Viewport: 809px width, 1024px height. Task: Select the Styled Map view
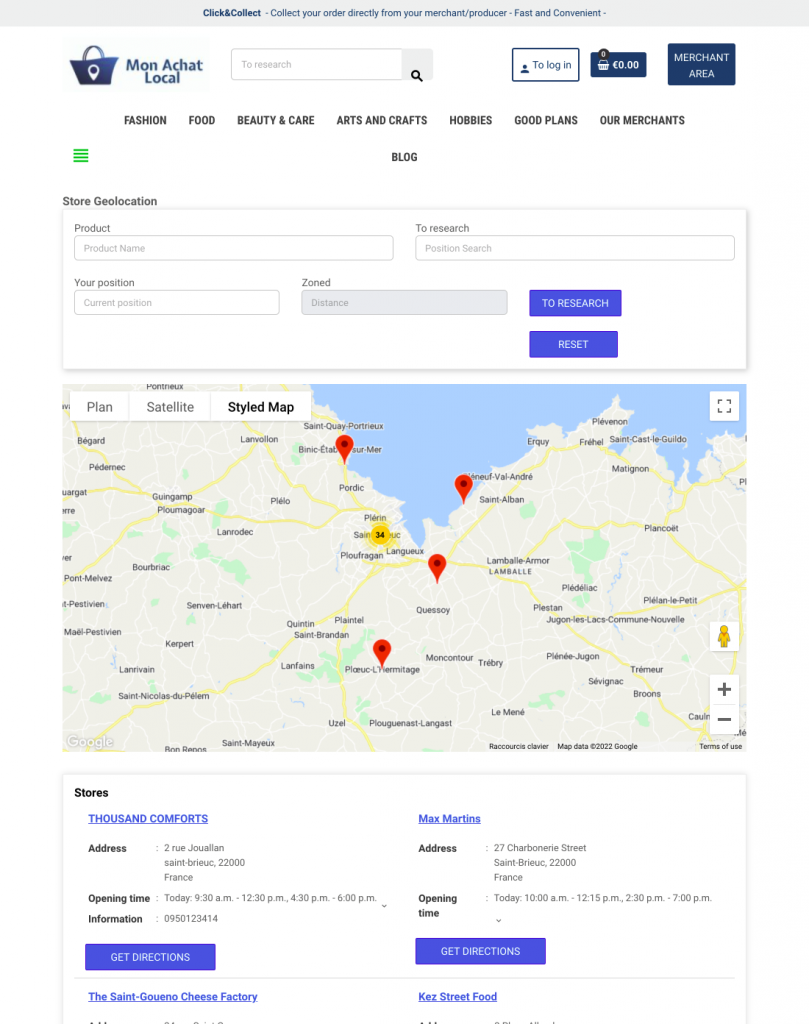click(261, 407)
